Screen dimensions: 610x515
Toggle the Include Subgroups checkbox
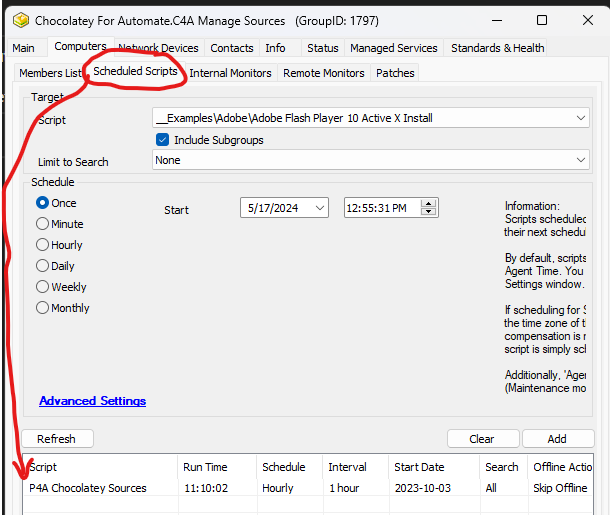point(163,140)
